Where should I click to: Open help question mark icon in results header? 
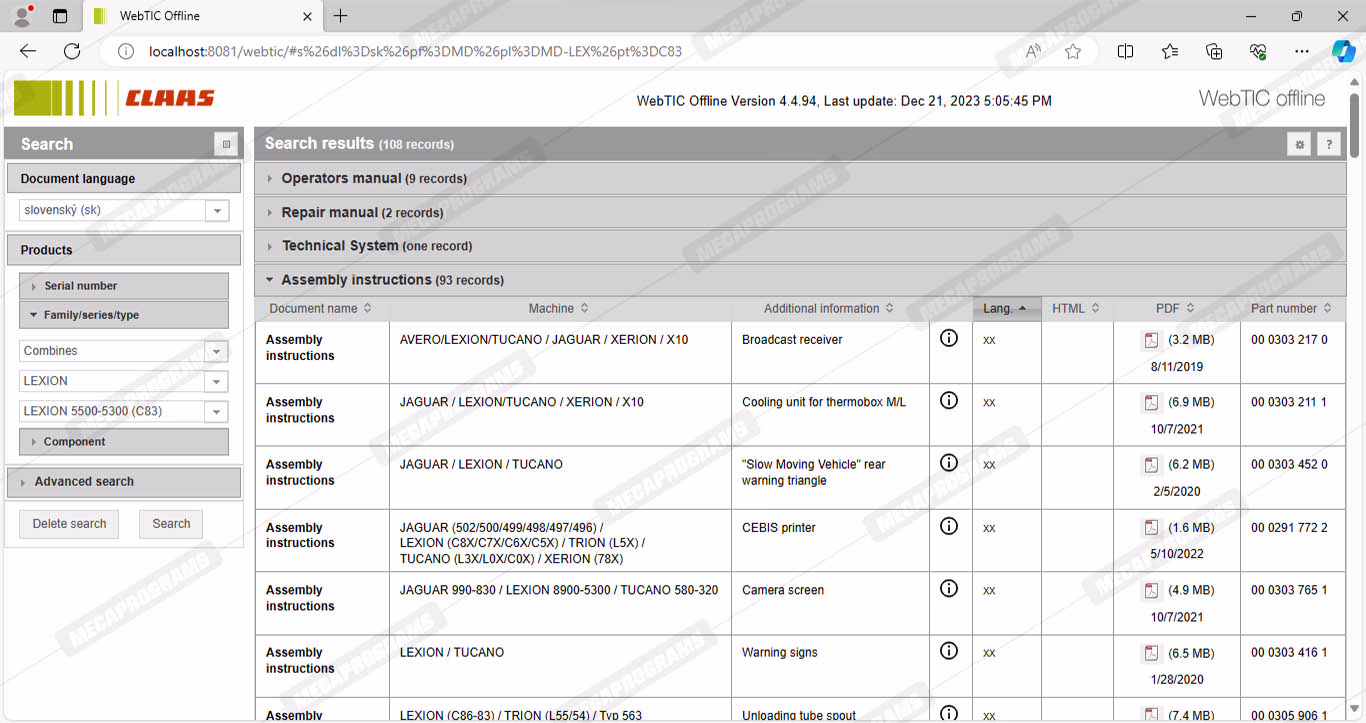[x=1328, y=144]
